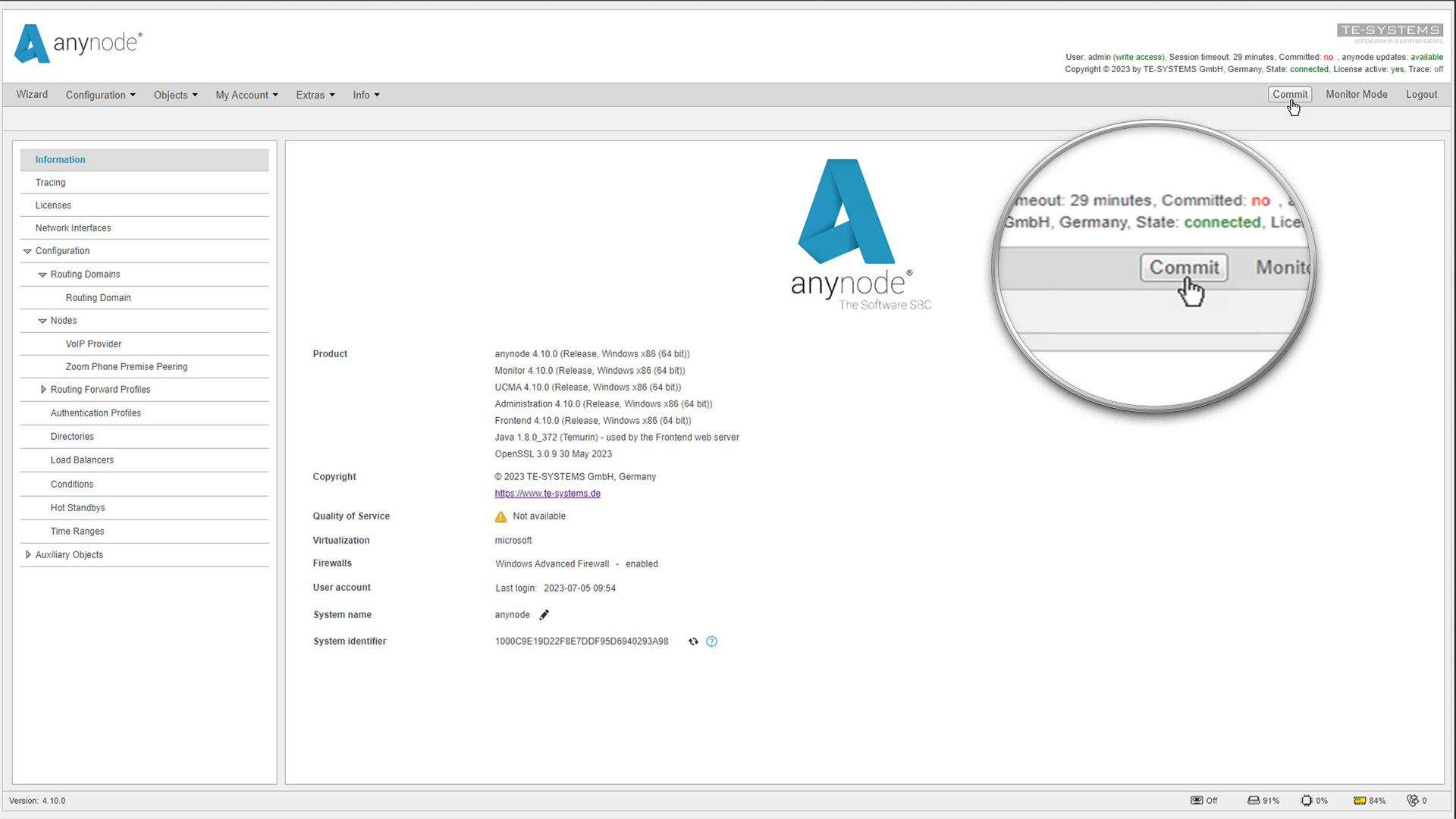Image resolution: width=1456 pixels, height=819 pixels.
Task: Open Zoom Phone Premise Peering node
Action: click(x=126, y=366)
